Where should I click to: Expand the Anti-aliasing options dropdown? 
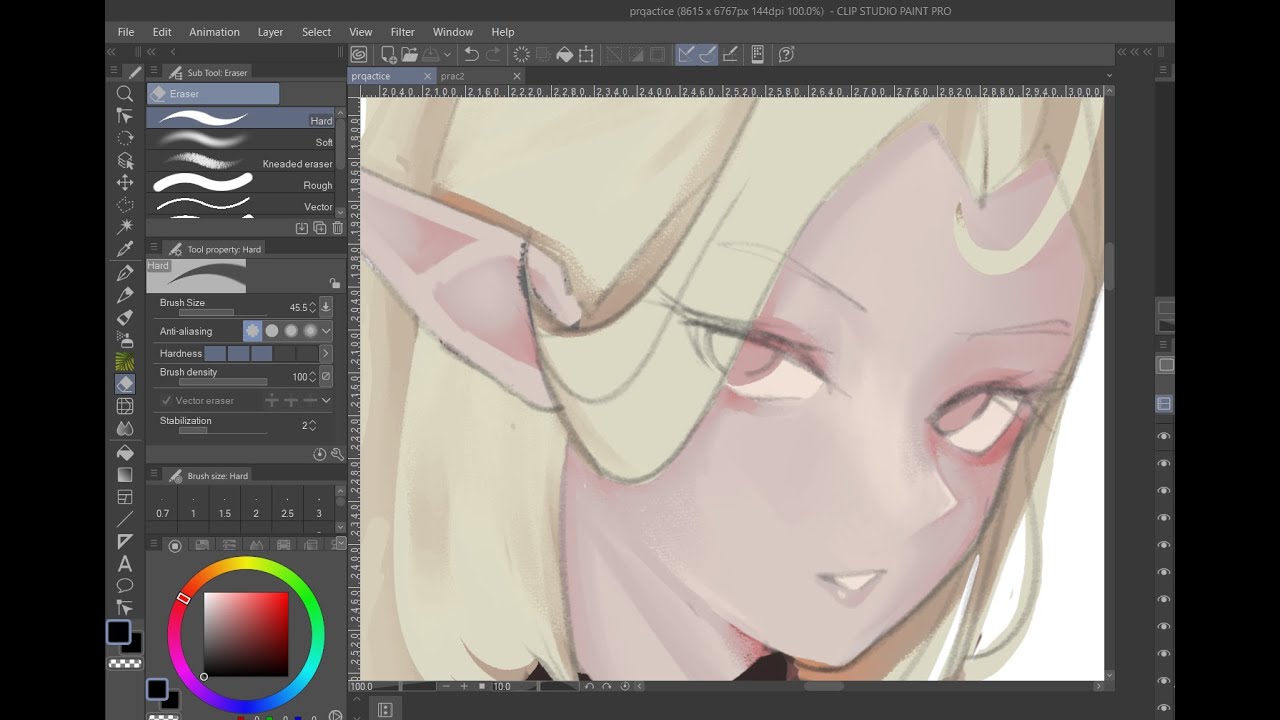pos(326,331)
